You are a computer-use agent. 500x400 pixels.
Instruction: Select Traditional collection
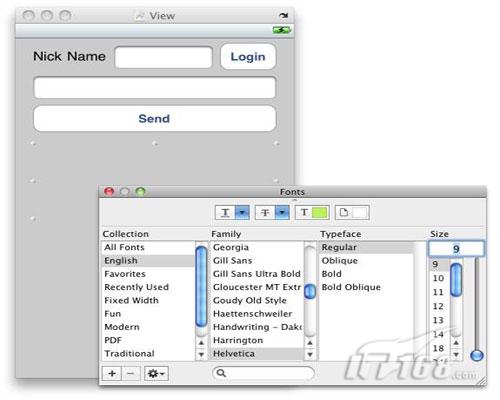pyautogui.click(x=148, y=354)
